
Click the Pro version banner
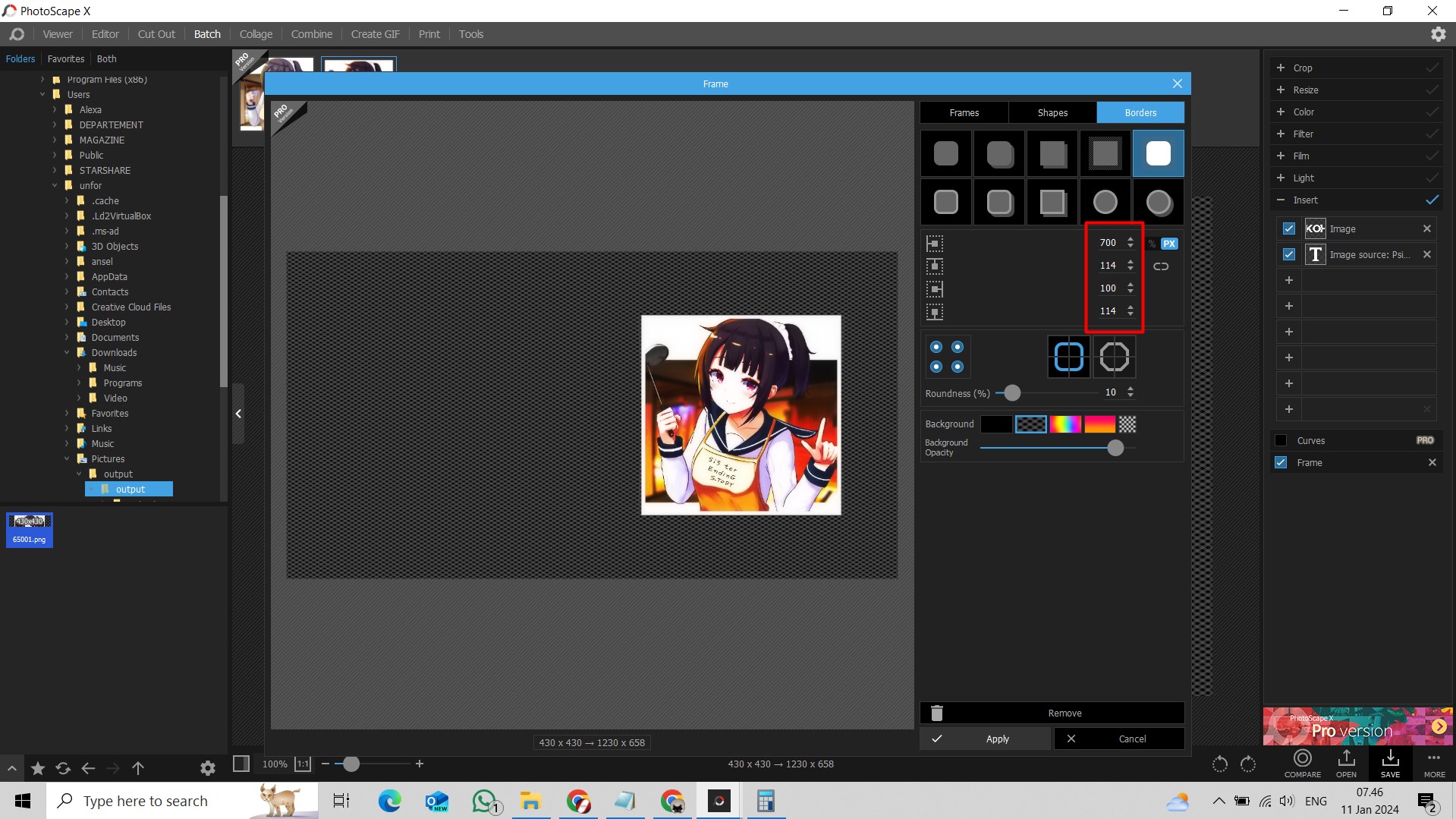(1357, 726)
